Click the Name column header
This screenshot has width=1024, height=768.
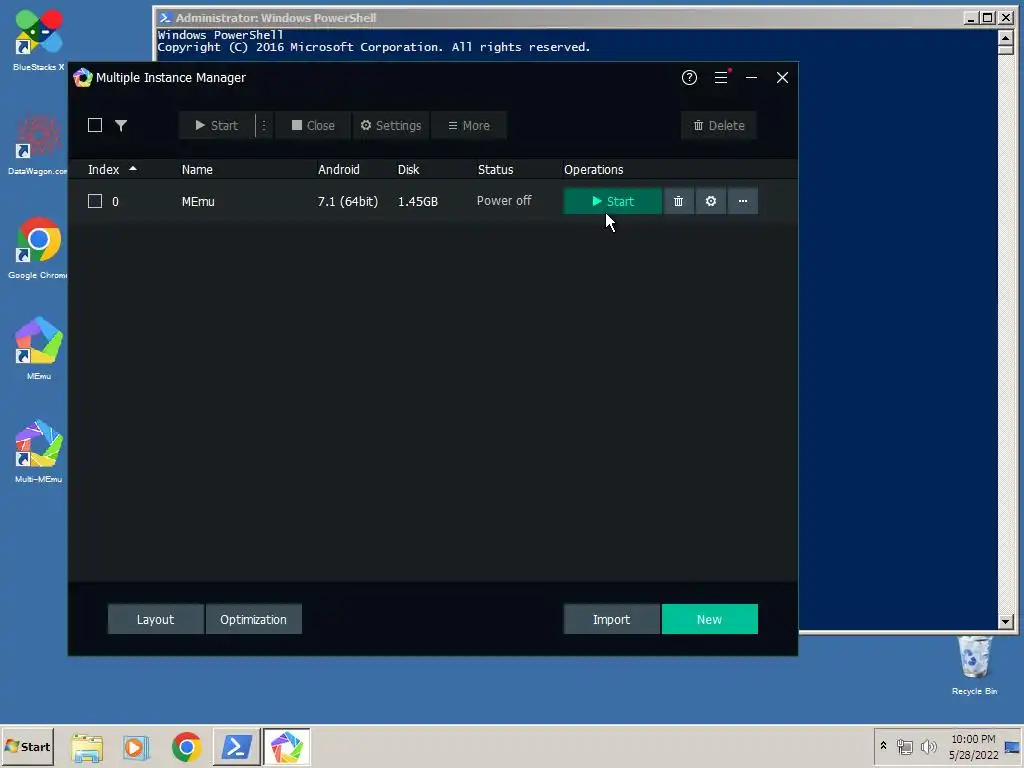click(x=197, y=169)
